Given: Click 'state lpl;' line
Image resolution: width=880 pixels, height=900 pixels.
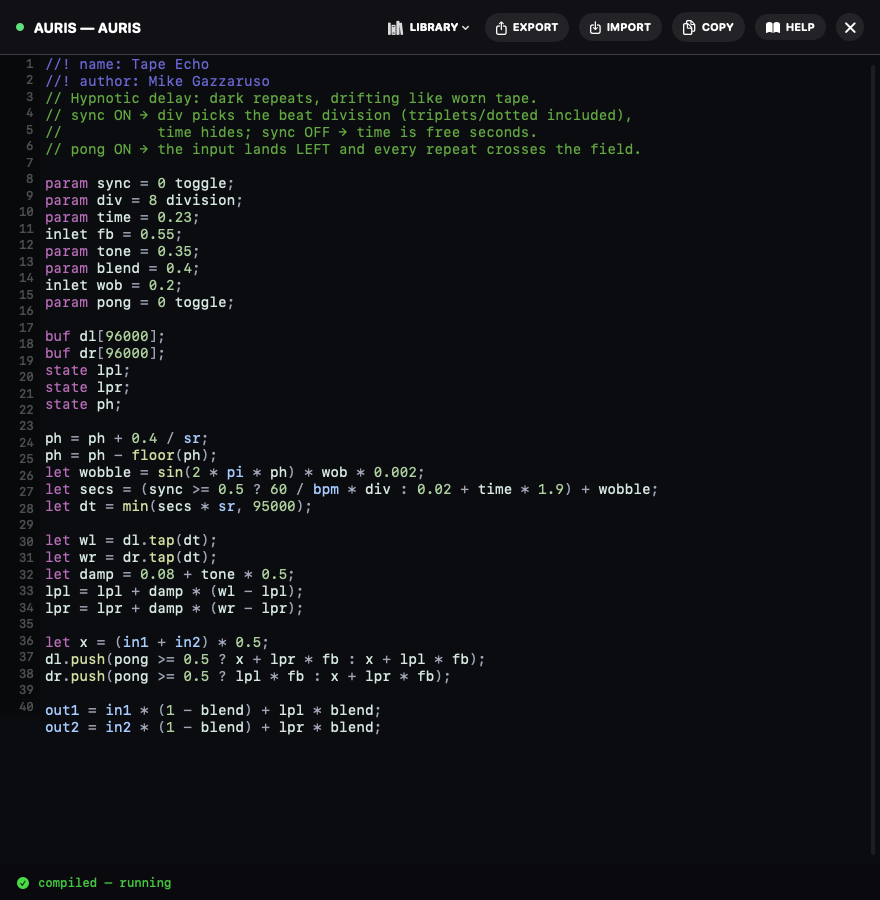Looking at the screenshot, I should point(88,370).
